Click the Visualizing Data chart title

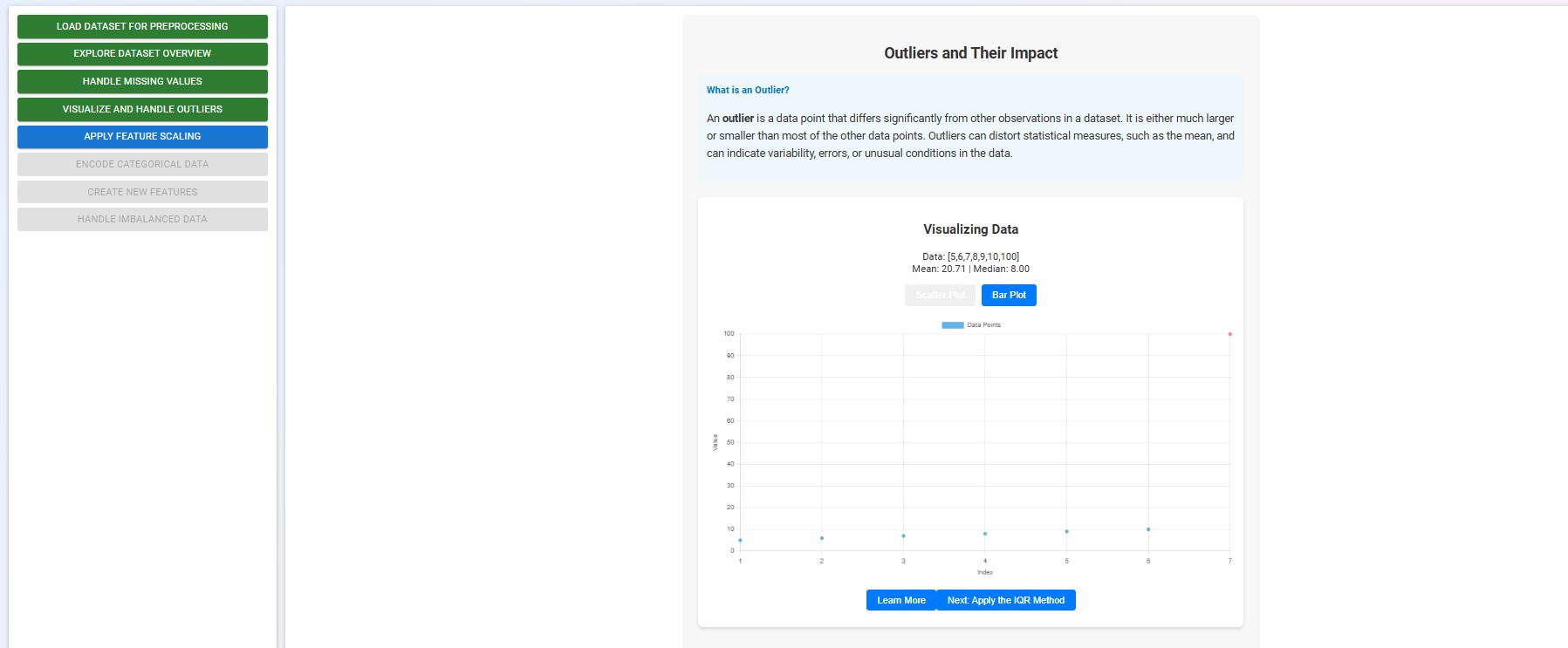tap(970, 229)
